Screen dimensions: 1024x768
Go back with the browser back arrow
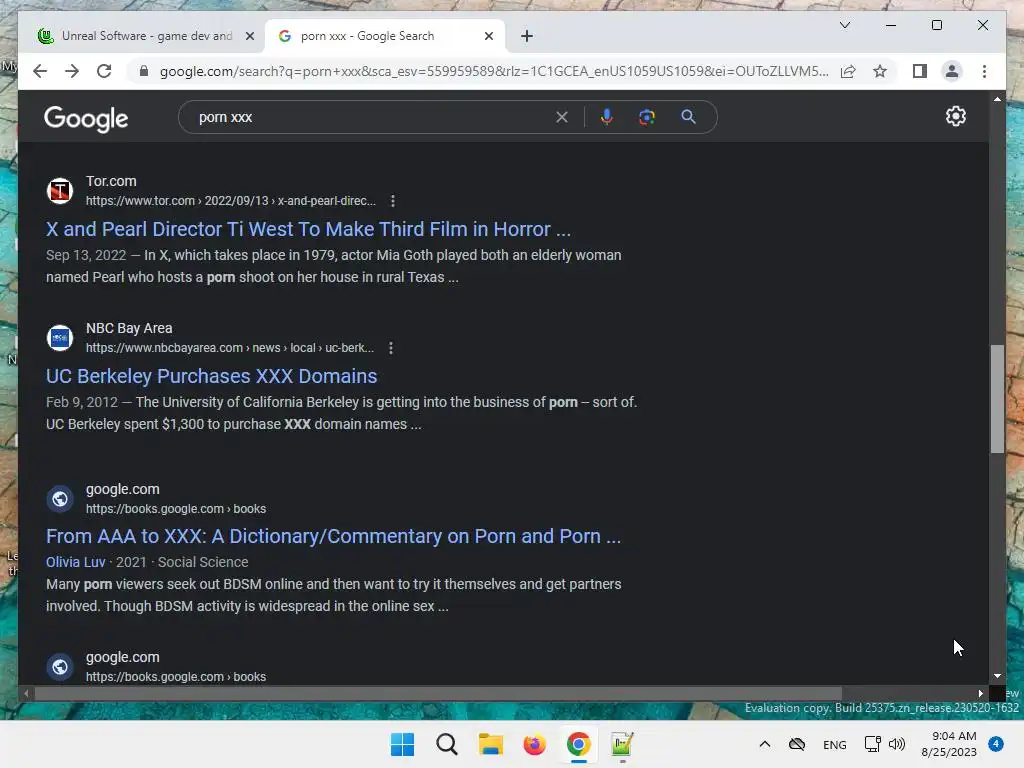click(40, 71)
